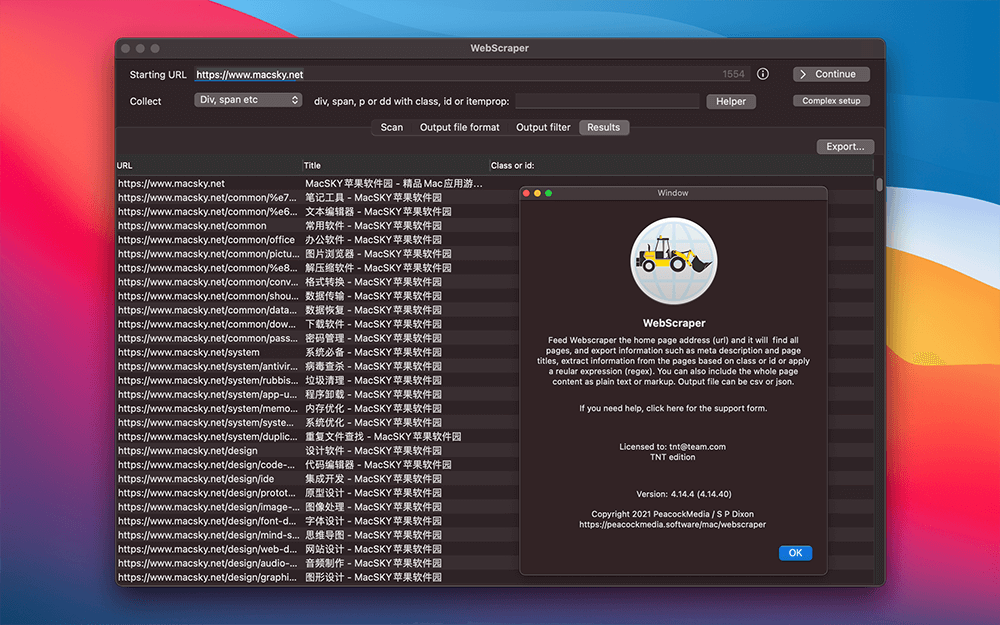Open the peacockmedia.software website link
Viewport: 1000px width, 625px height.
pyautogui.click(x=672, y=524)
